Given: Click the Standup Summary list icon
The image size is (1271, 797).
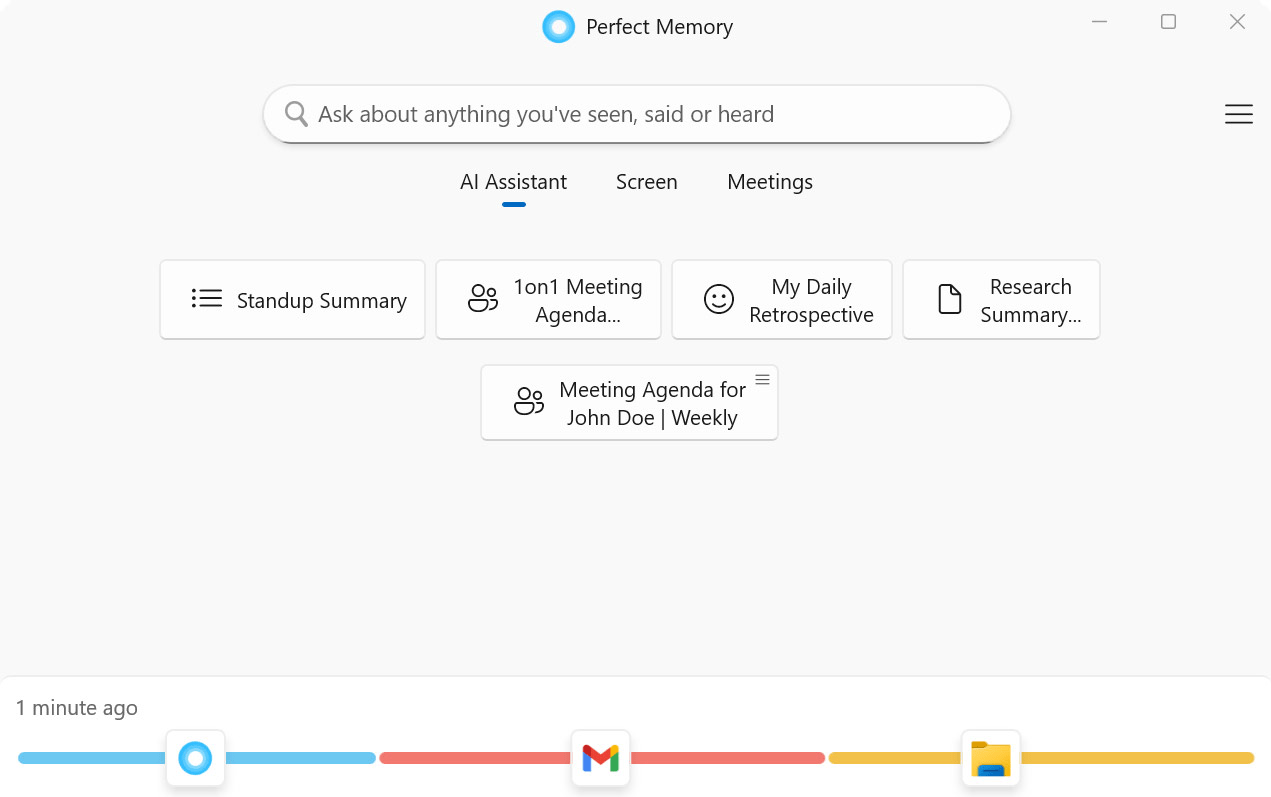Looking at the screenshot, I should pyautogui.click(x=205, y=298).
